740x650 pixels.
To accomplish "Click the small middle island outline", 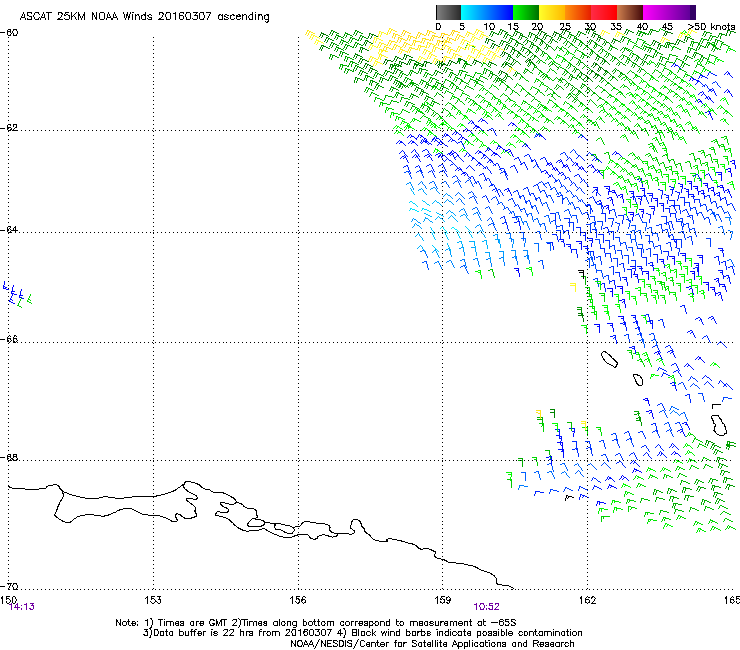I will 638,380.
